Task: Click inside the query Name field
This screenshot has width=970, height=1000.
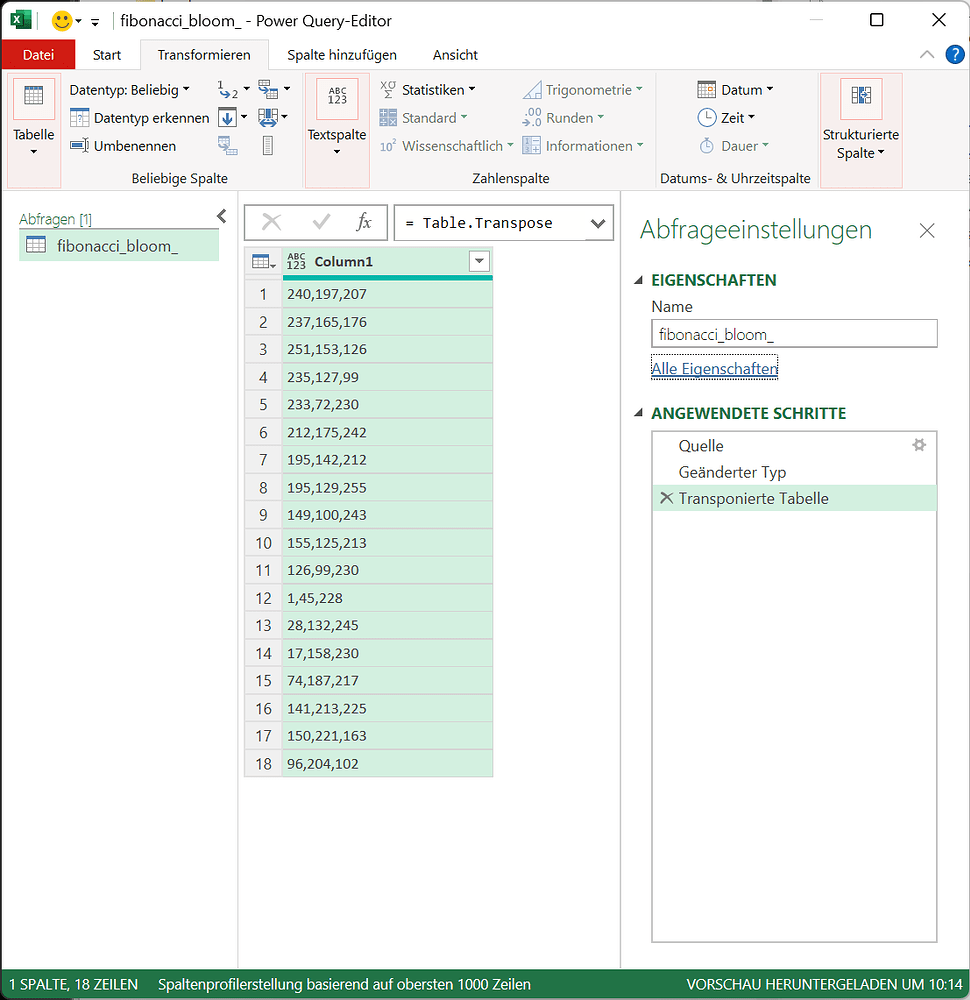Action: [x=794, y=334]
